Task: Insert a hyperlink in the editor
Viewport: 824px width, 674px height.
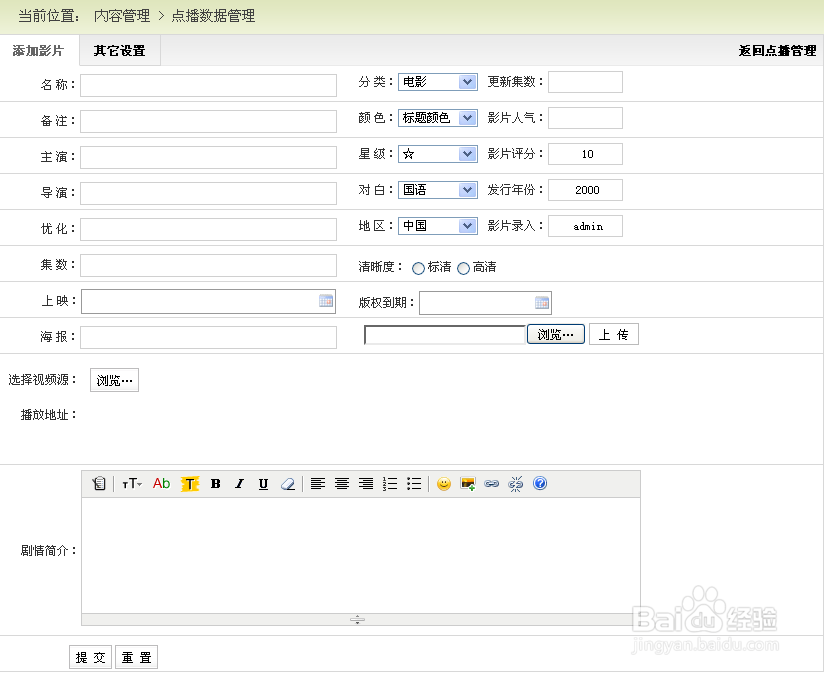Action: click(x=491, y=483)
